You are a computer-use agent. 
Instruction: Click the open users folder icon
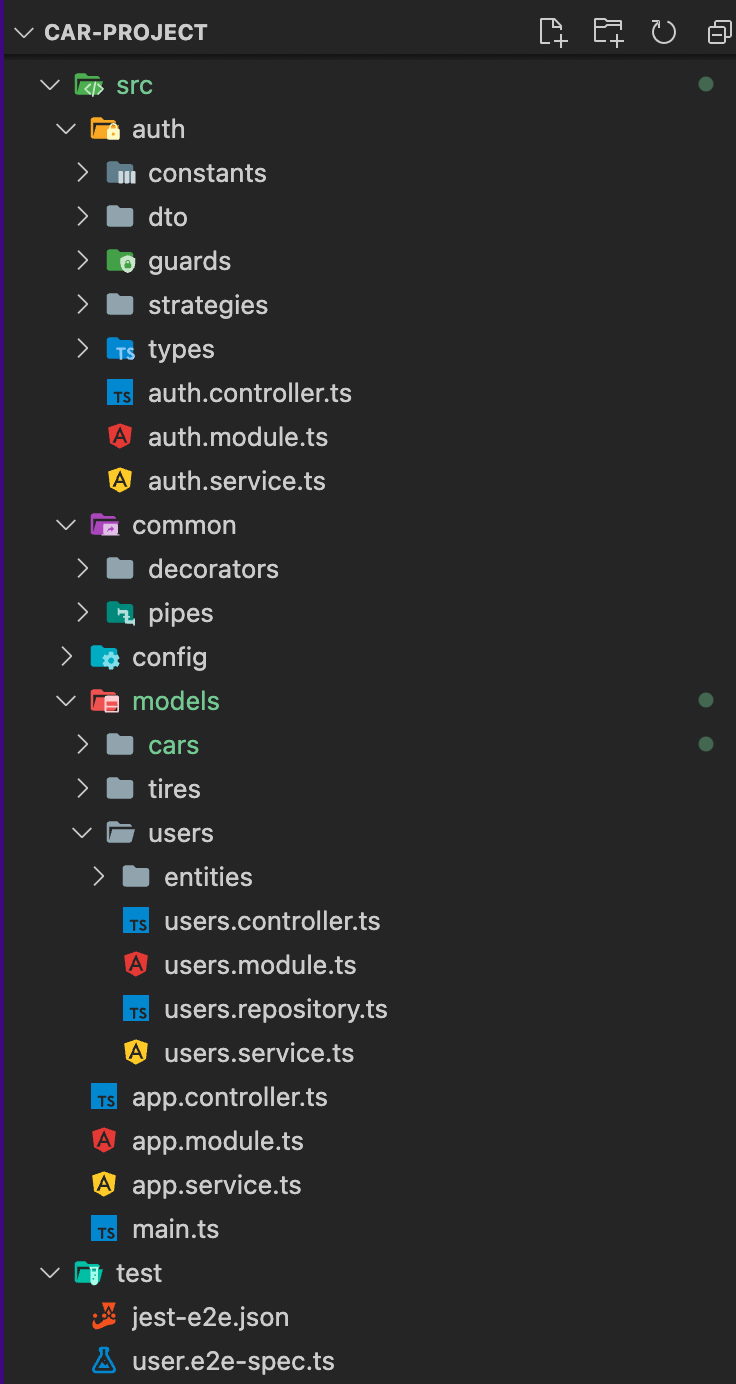(x=120, y=833)
